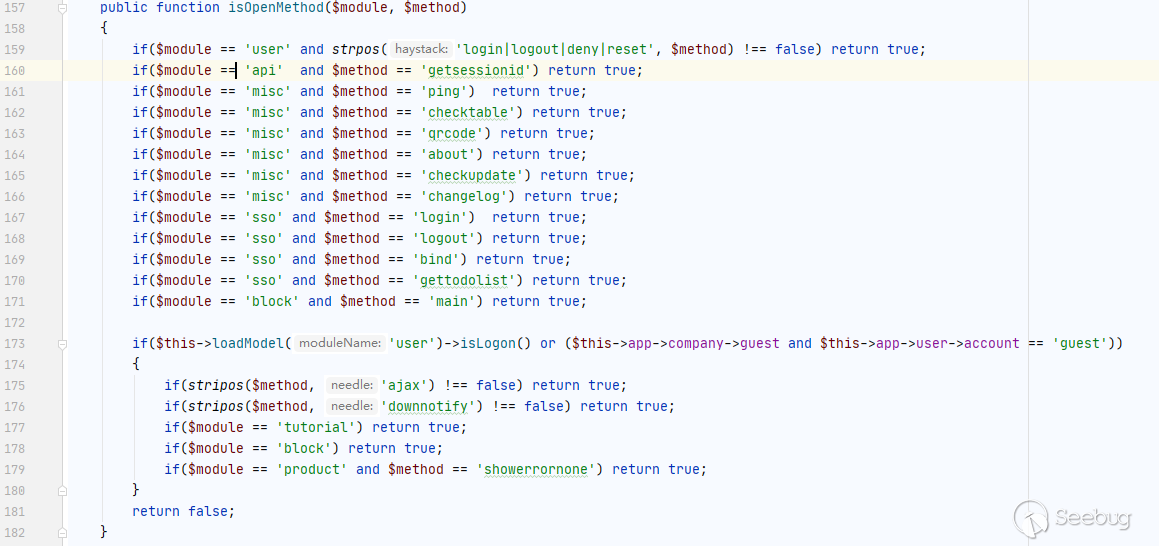Screen dimensions: 1159x546
Task: Click the 'haystack:' parameter hint
Action: [420, 49]
